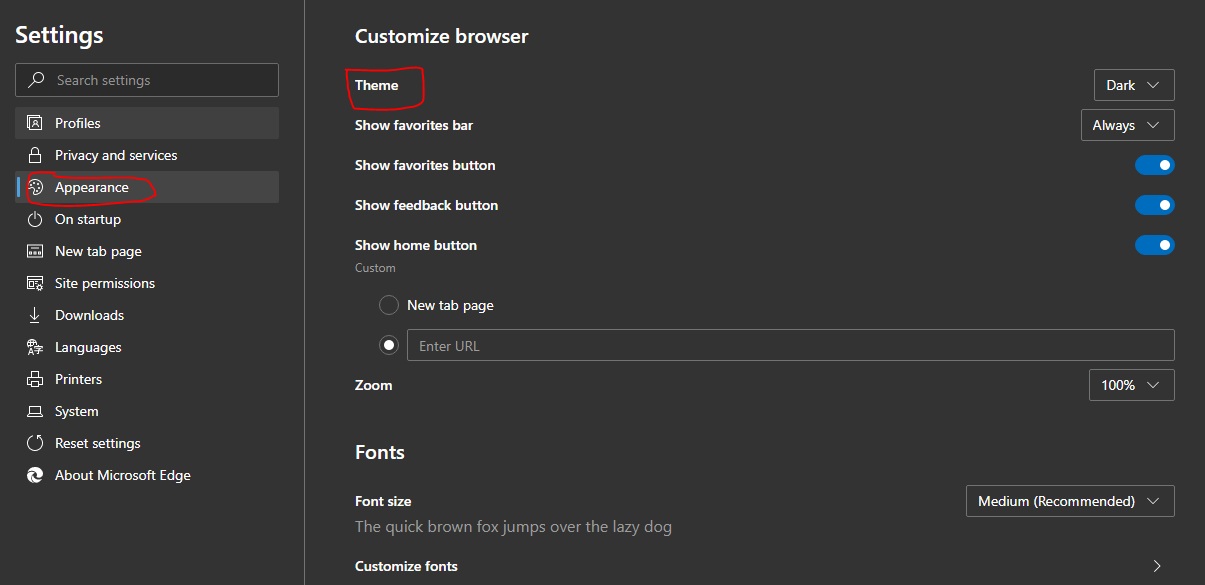
Task: Click the Privacy and services lock icon
Action: [x=35, y=155]
